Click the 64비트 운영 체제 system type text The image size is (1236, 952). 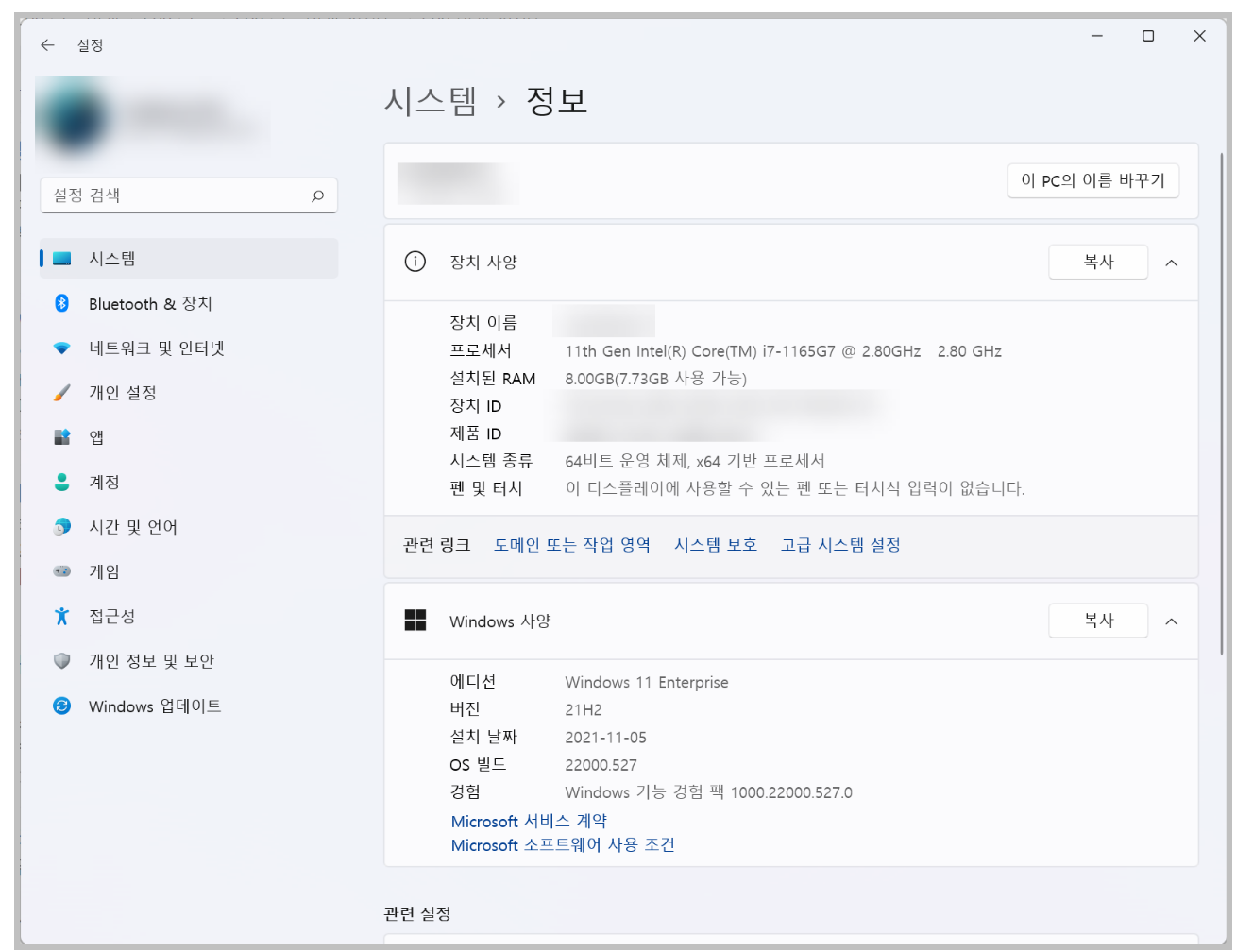pos(695,461)
